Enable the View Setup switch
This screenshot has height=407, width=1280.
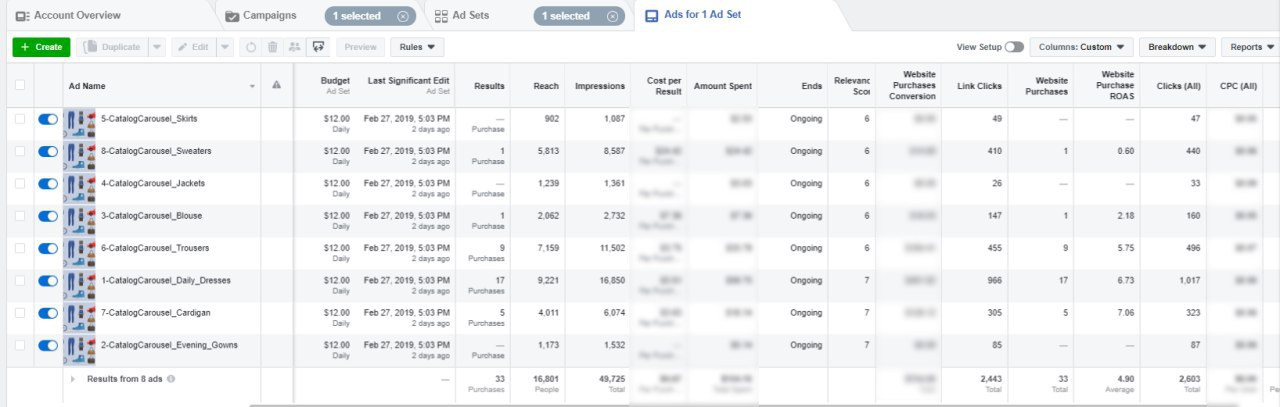tap(1014, 47)
